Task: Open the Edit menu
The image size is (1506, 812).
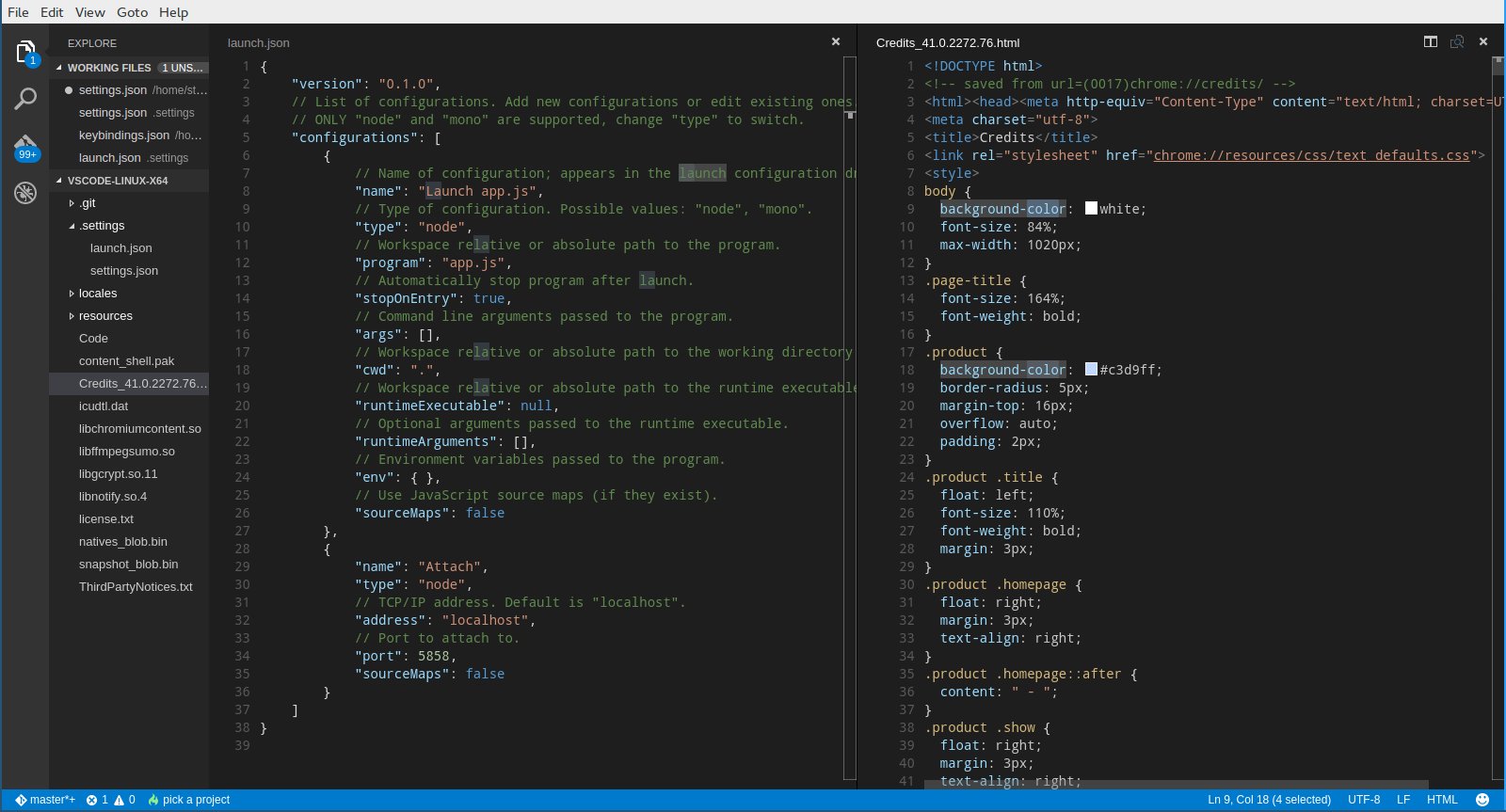Action: (x=52, y=12)
